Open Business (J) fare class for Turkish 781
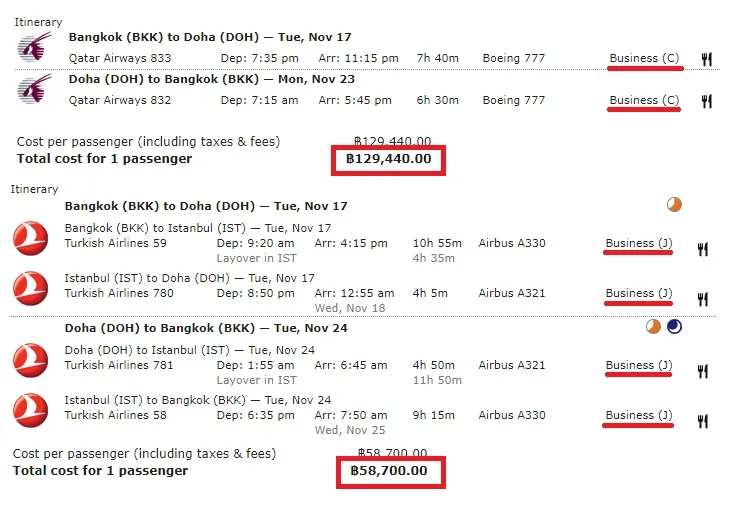 [639, 365]
